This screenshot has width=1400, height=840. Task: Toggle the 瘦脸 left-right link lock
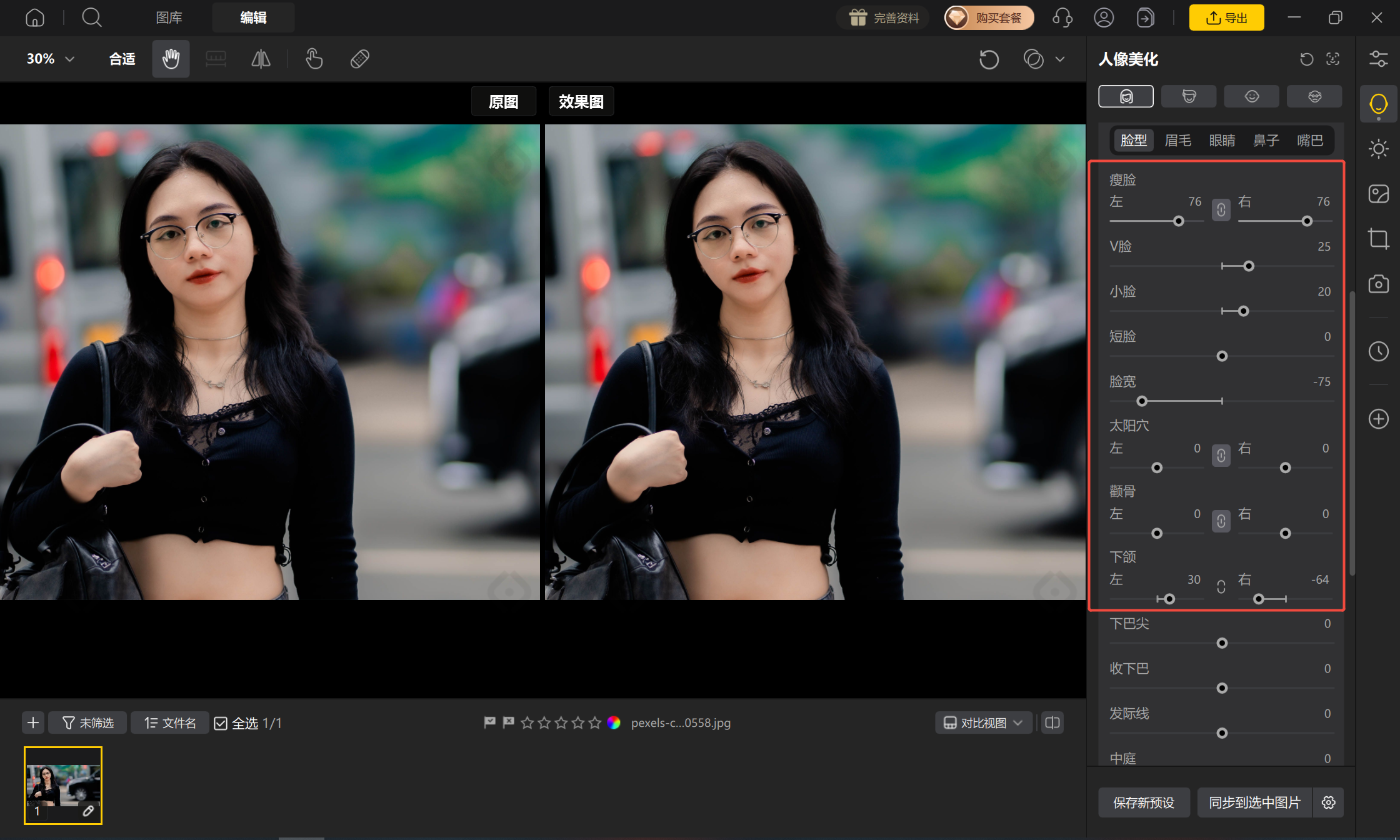point(1221,210)
